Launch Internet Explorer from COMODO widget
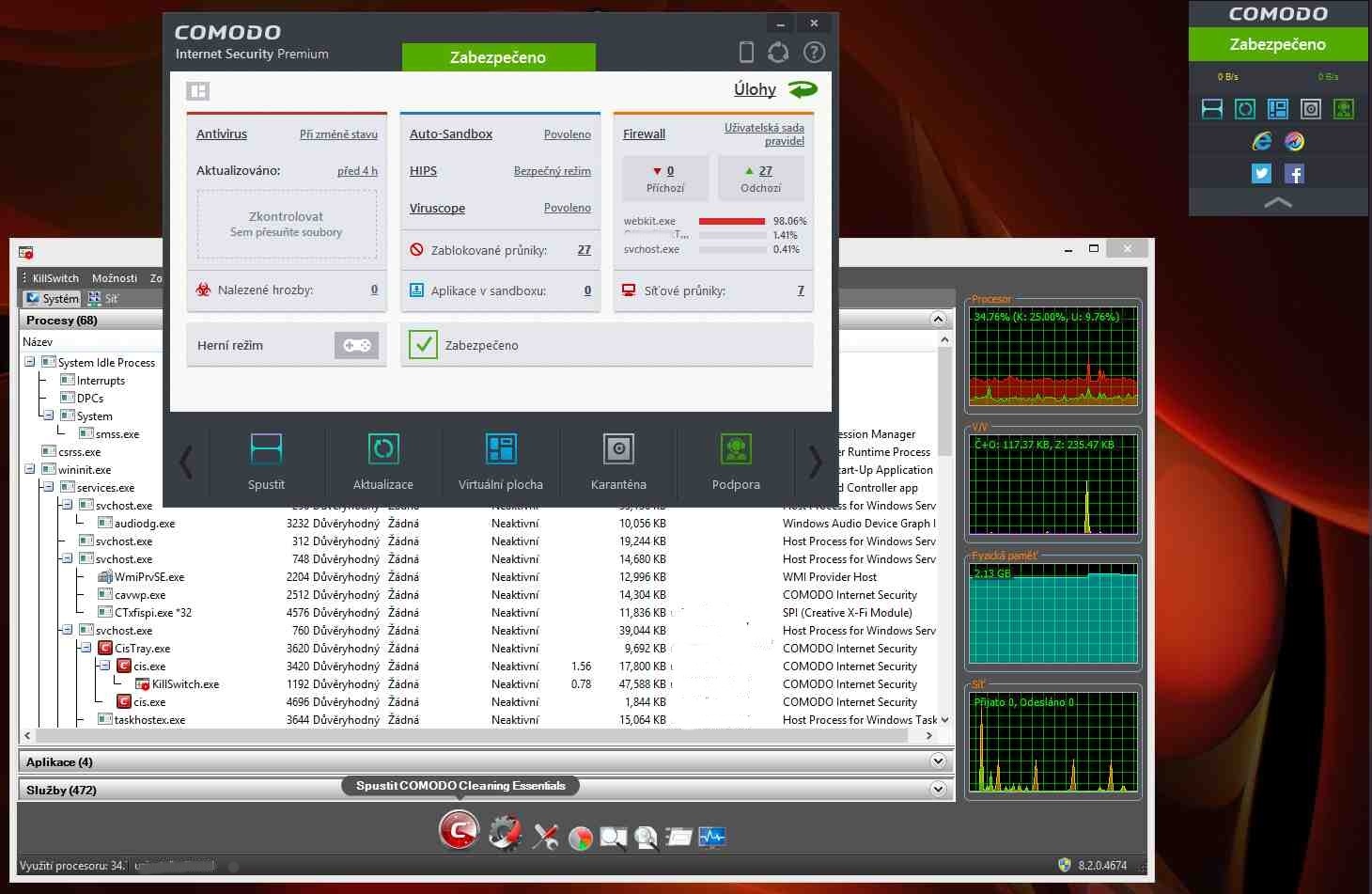Image resolution: width=1372 pixels, height=894 pixels. click(x=1261, y=141)
